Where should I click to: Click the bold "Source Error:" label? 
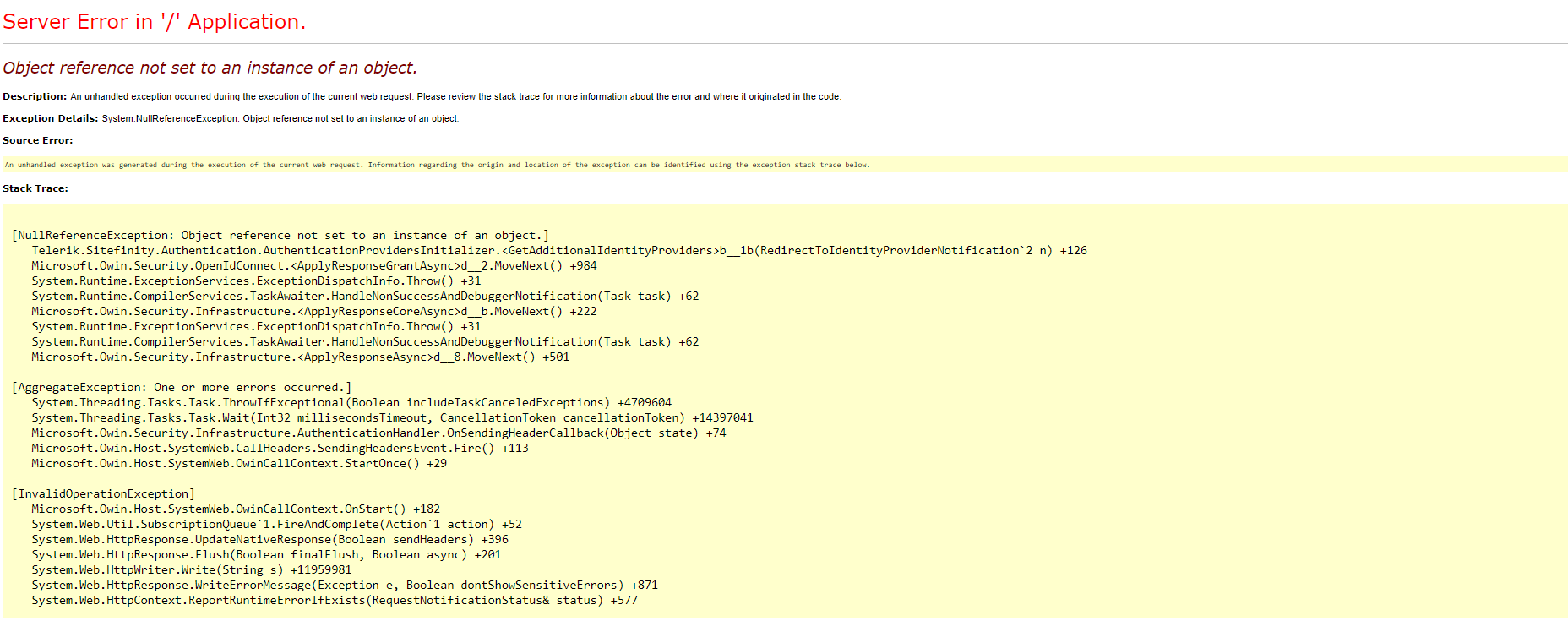[38, 140]
